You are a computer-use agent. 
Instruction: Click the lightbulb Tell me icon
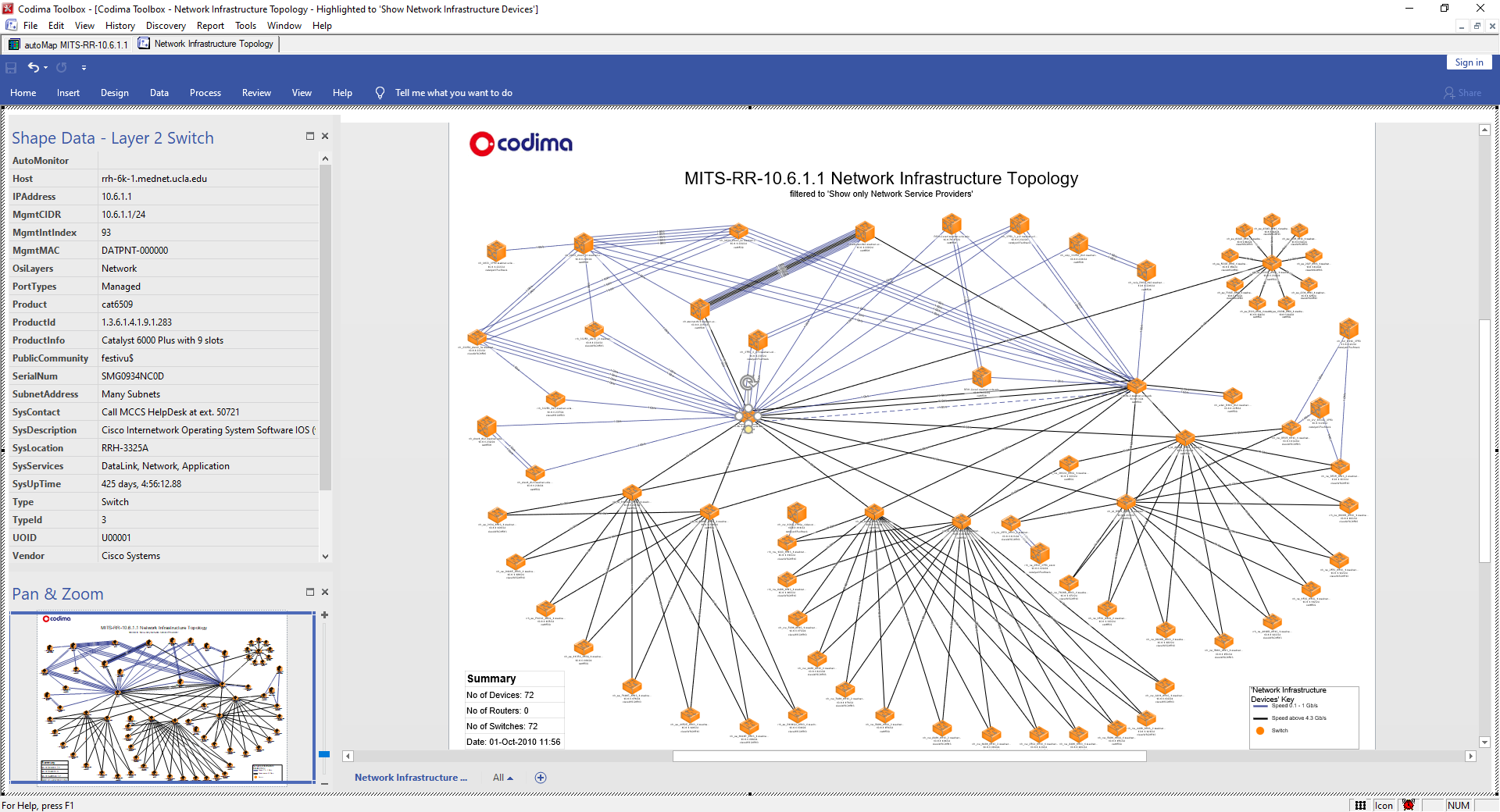click(380, 93)
